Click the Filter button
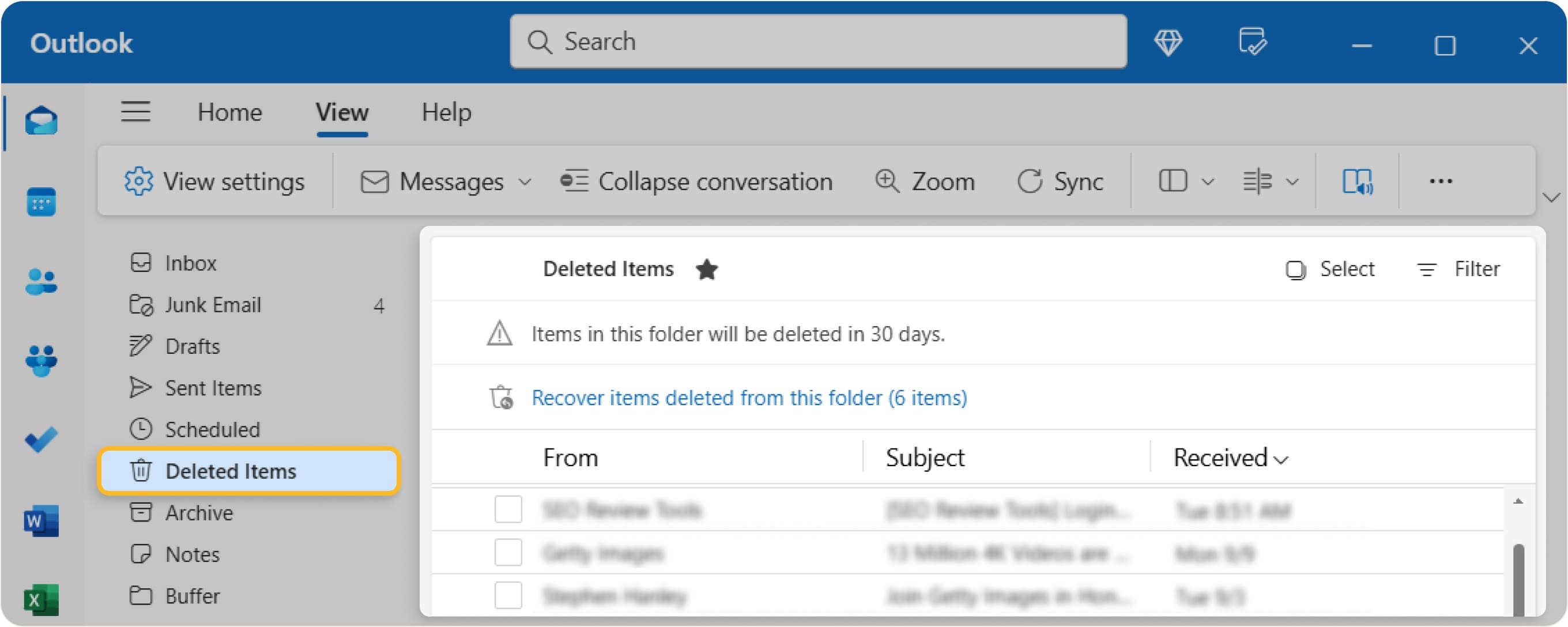1568x627 pixels. pyautogui.click(x=1458, y=269)
